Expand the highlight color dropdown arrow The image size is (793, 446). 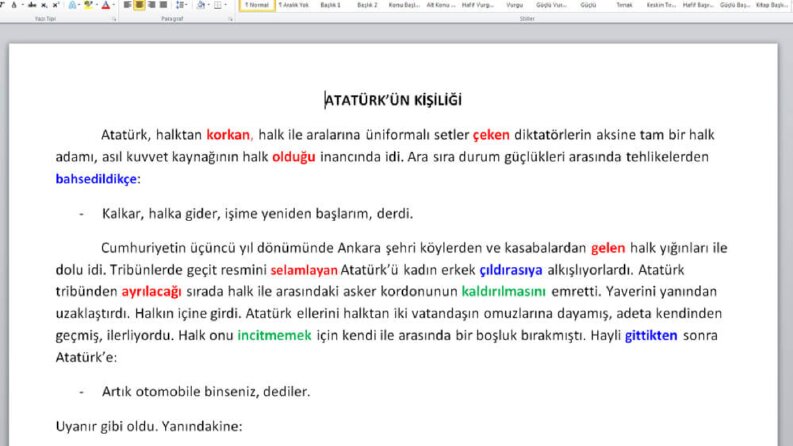coord(97,5)
